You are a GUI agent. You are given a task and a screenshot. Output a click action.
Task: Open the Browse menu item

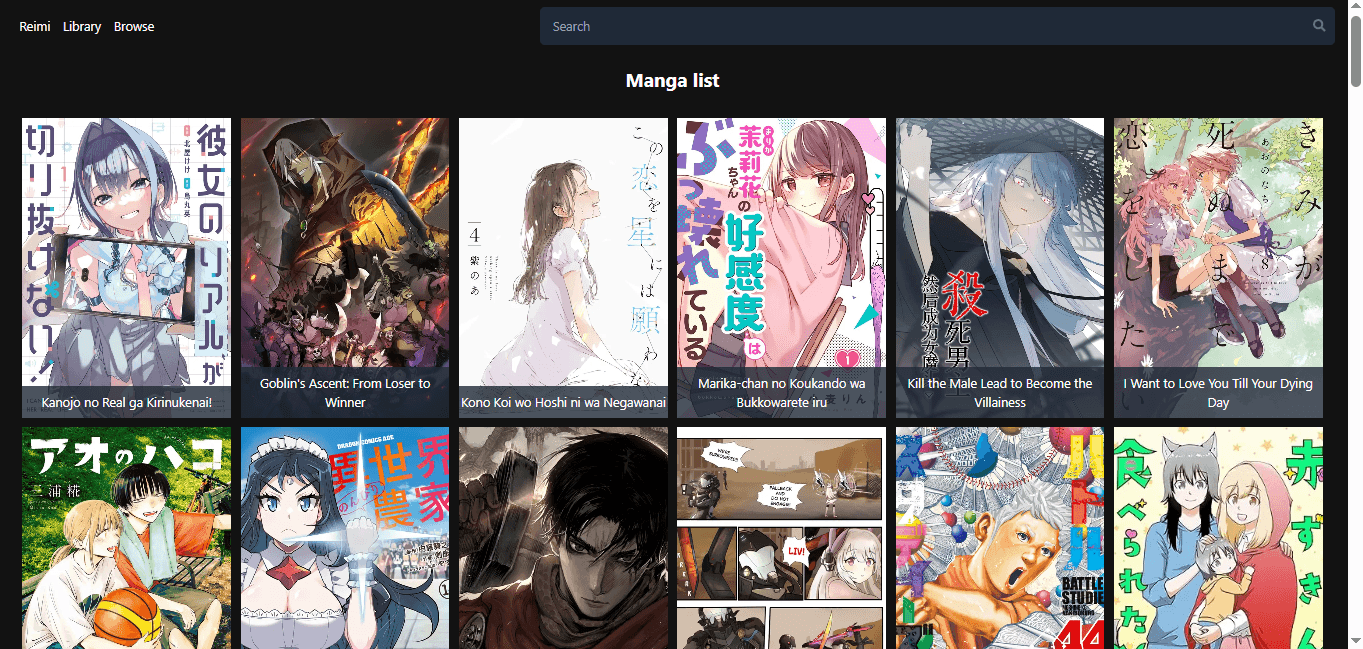[x=134, y=27]
